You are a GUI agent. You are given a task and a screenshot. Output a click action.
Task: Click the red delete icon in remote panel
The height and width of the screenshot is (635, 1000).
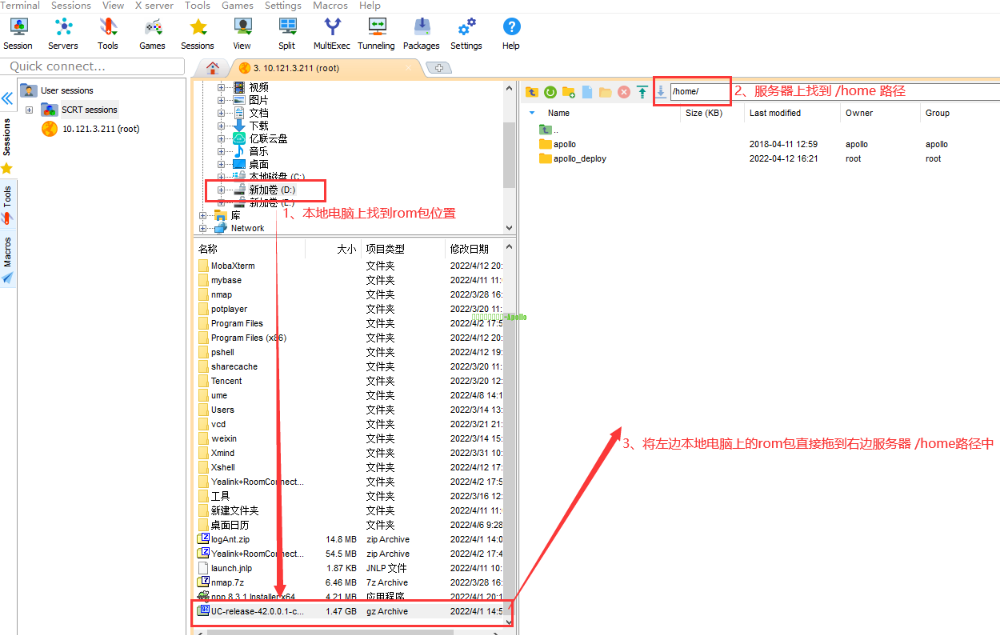624,92
